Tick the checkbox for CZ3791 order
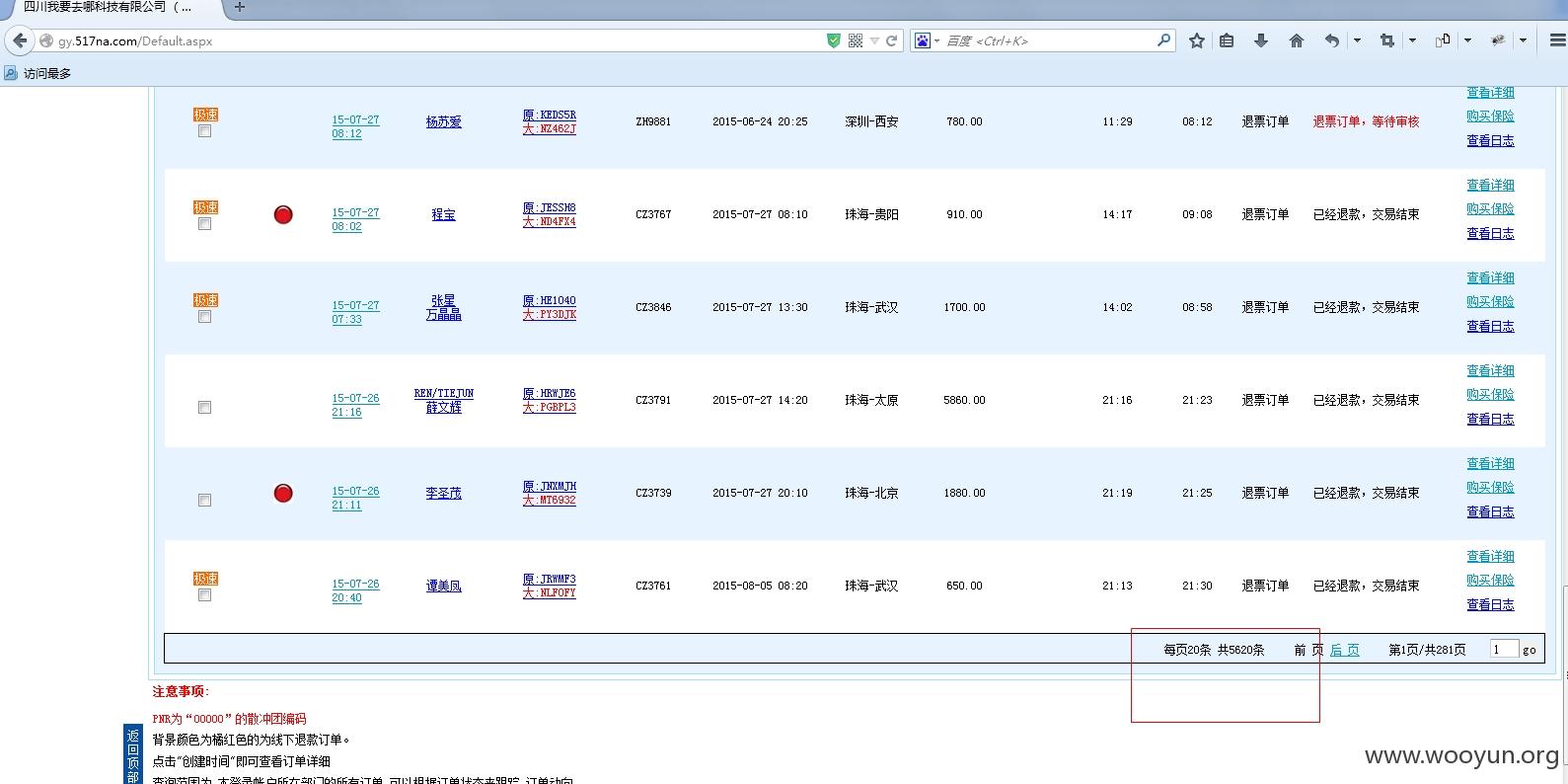 click(204, 408)
